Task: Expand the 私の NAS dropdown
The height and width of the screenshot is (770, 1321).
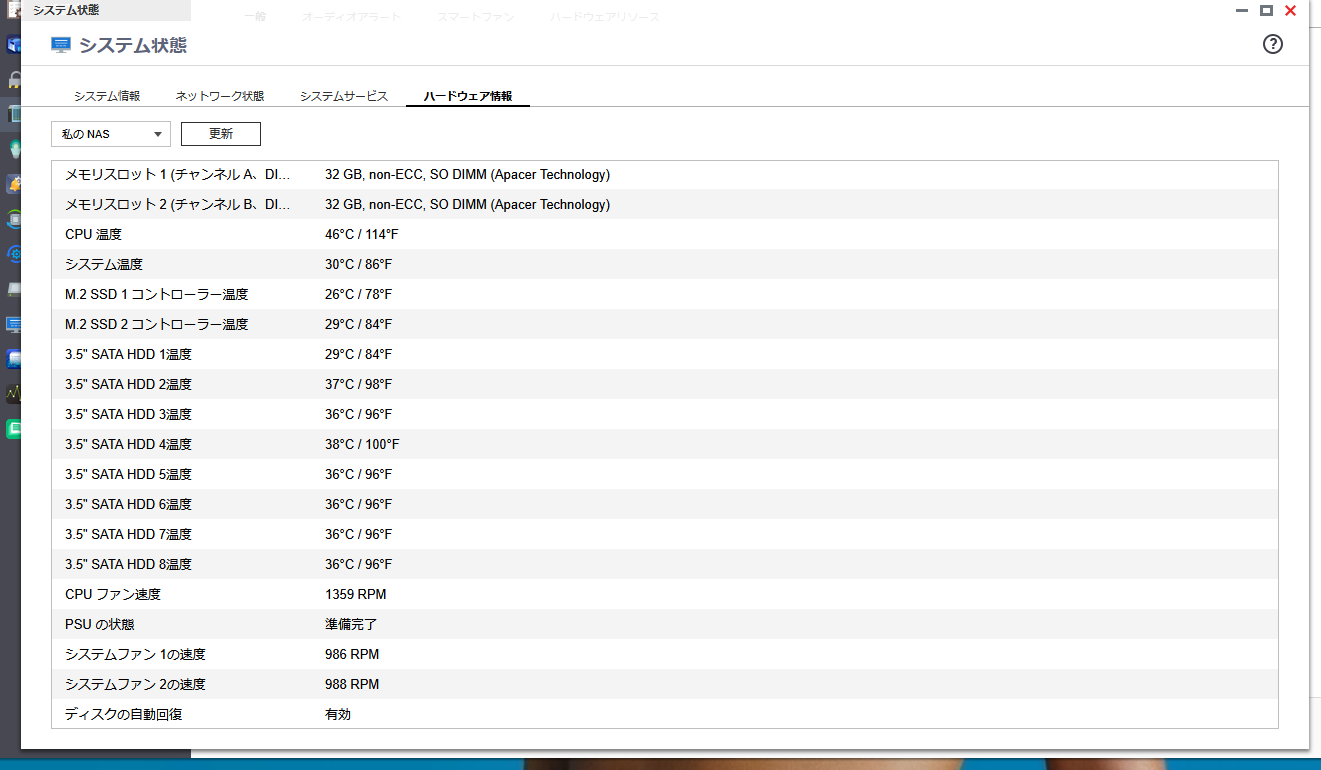Action: pos(111,134)
